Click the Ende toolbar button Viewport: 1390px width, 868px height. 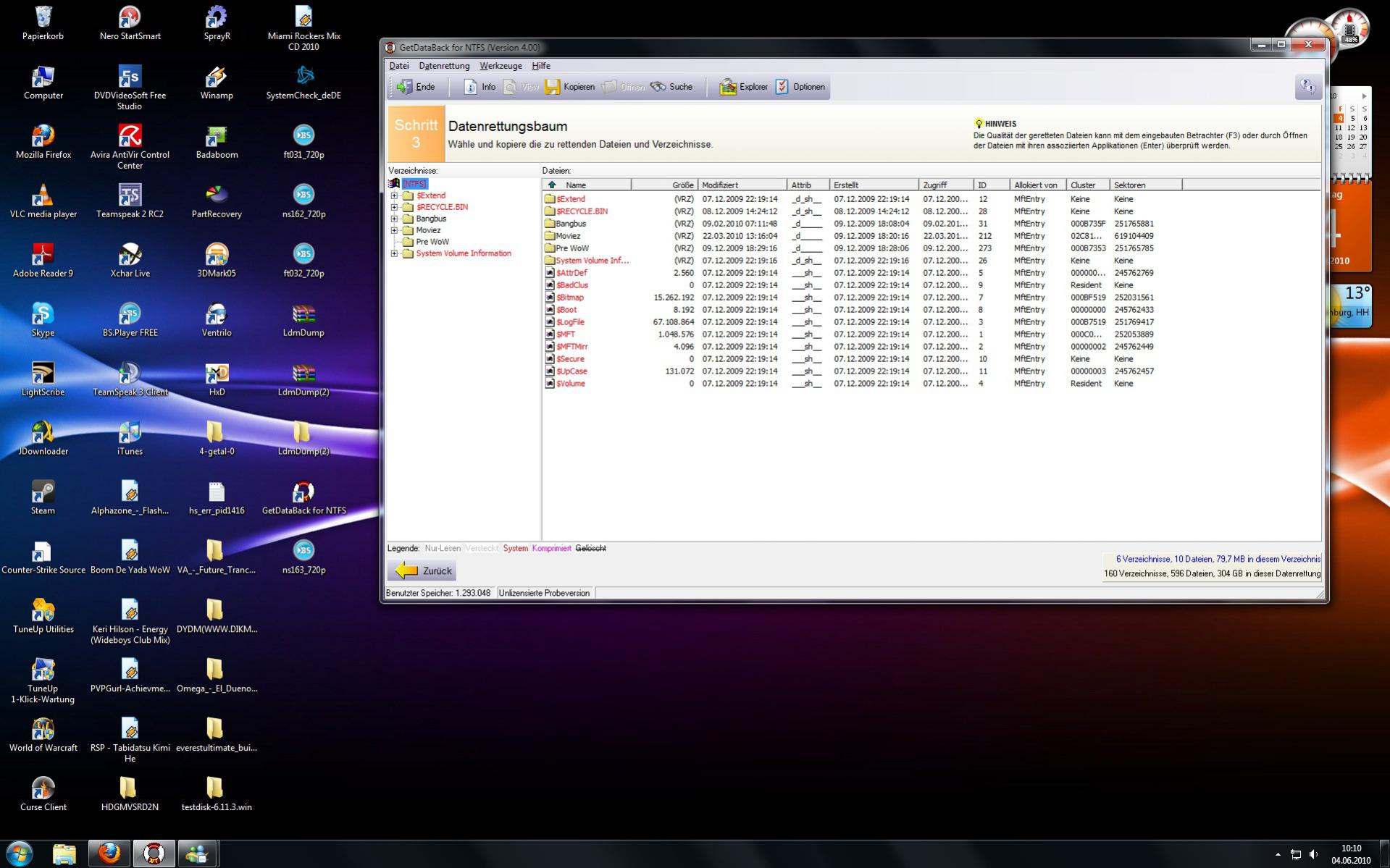(416, 87)
